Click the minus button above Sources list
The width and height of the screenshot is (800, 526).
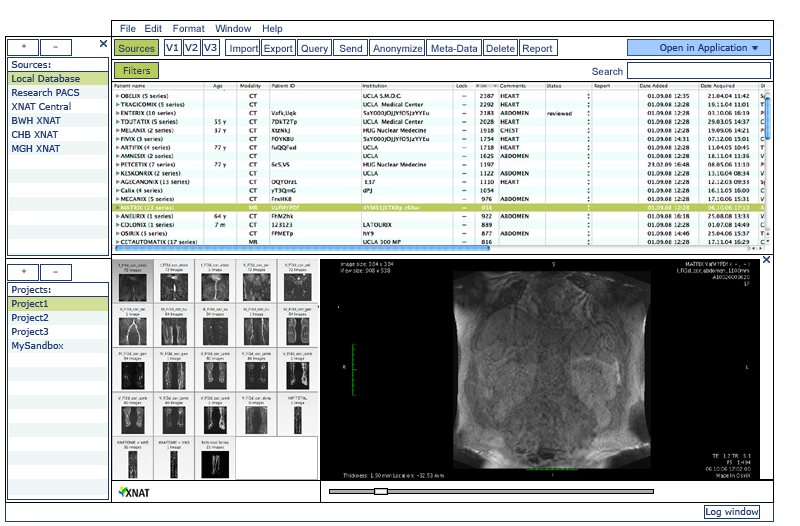tap(55, 47)
